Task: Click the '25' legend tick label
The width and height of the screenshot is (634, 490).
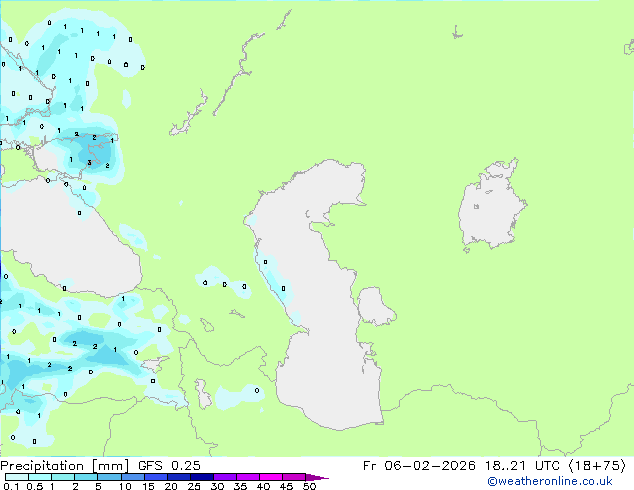Action: click(x=194, y=486)
